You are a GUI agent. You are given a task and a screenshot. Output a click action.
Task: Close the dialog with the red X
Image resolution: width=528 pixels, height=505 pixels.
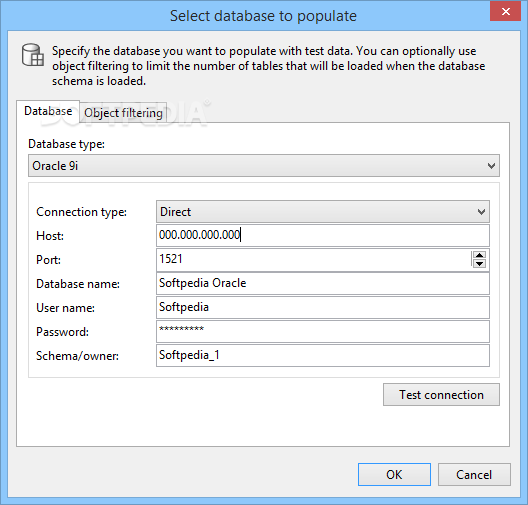(x=505, y=11)
